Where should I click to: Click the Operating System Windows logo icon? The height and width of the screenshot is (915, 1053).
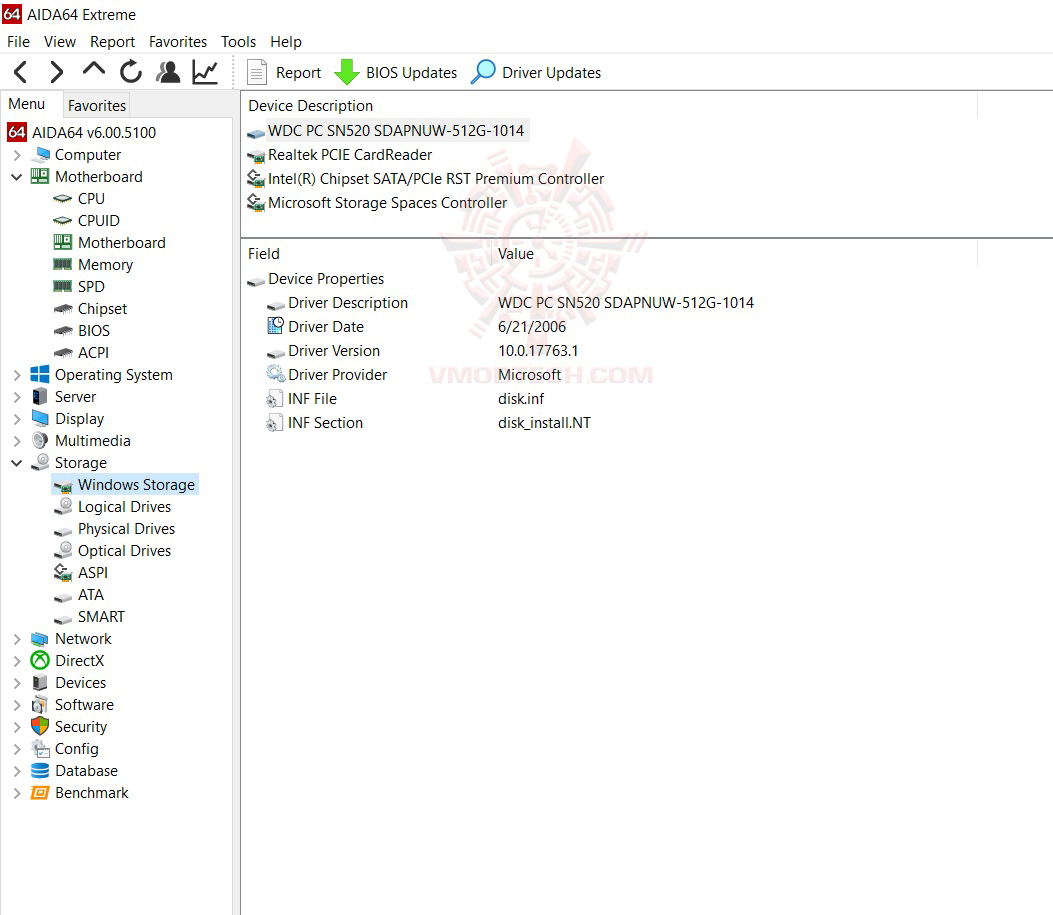(40, 375)
